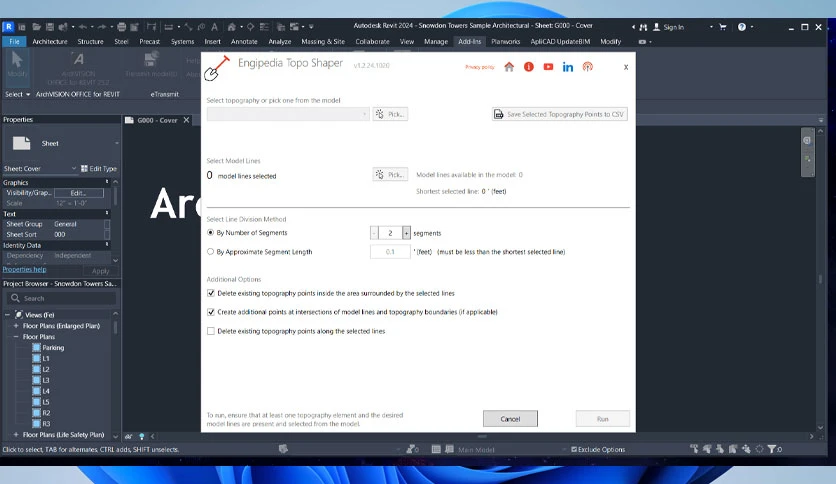Collapse the Views (Fe) tree node
The height and width of the screenshot is (484, 836).
pos(7,315)
